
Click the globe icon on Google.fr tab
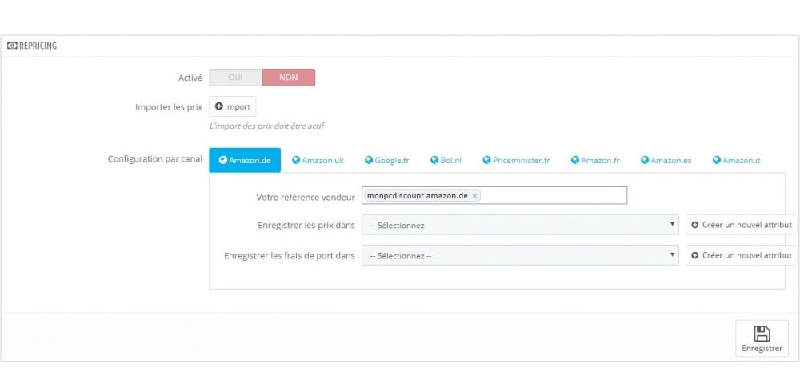[x=368, y=160]
